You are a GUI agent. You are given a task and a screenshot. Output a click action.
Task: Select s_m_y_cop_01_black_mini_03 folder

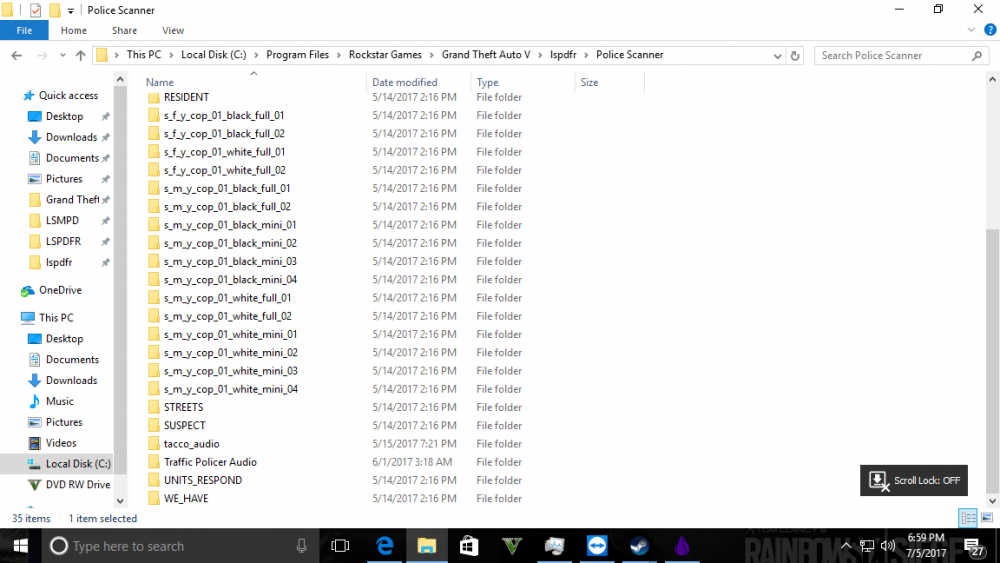(x=230, y=261)
